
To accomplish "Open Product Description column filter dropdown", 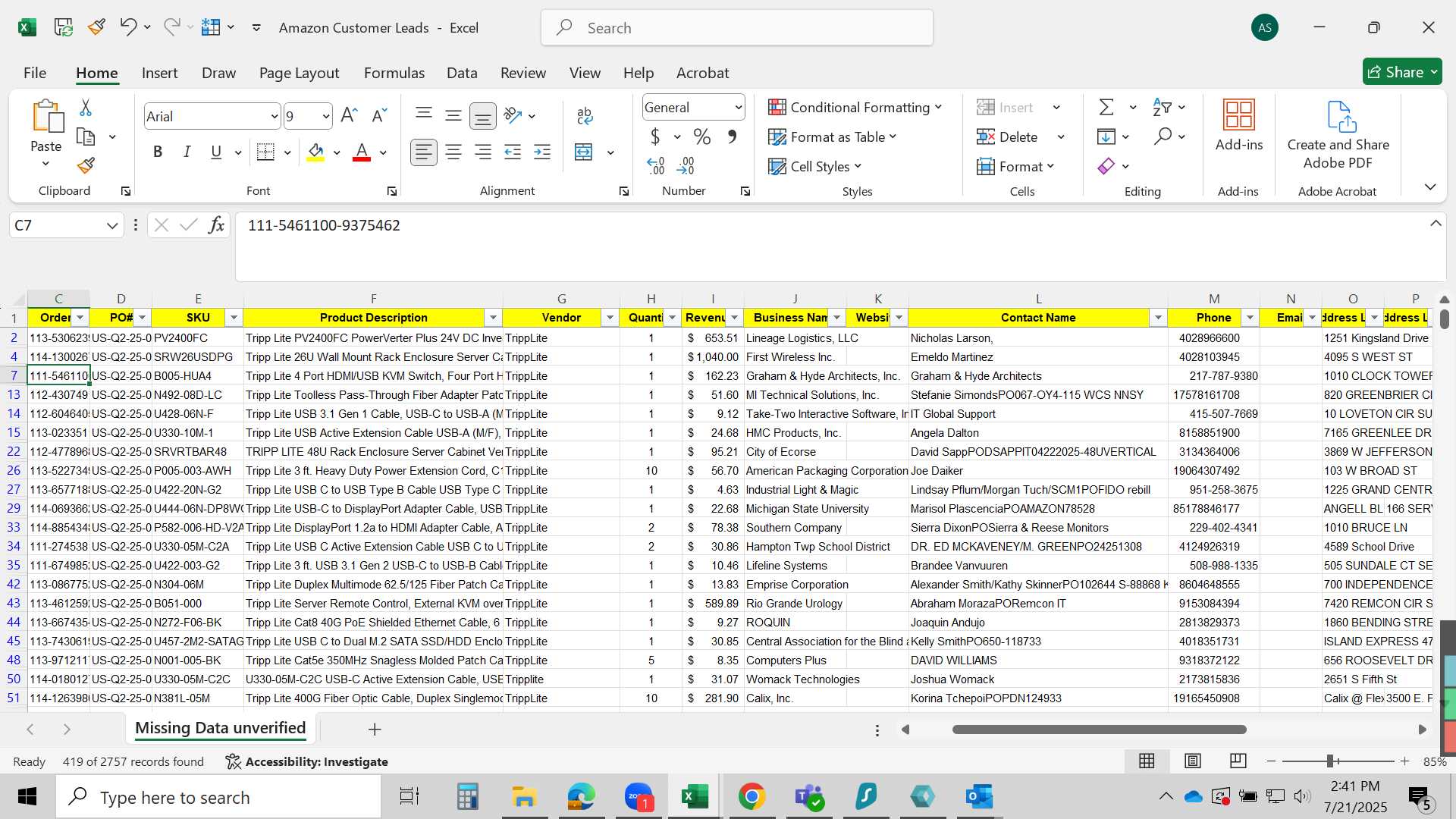I will point(493,318).
